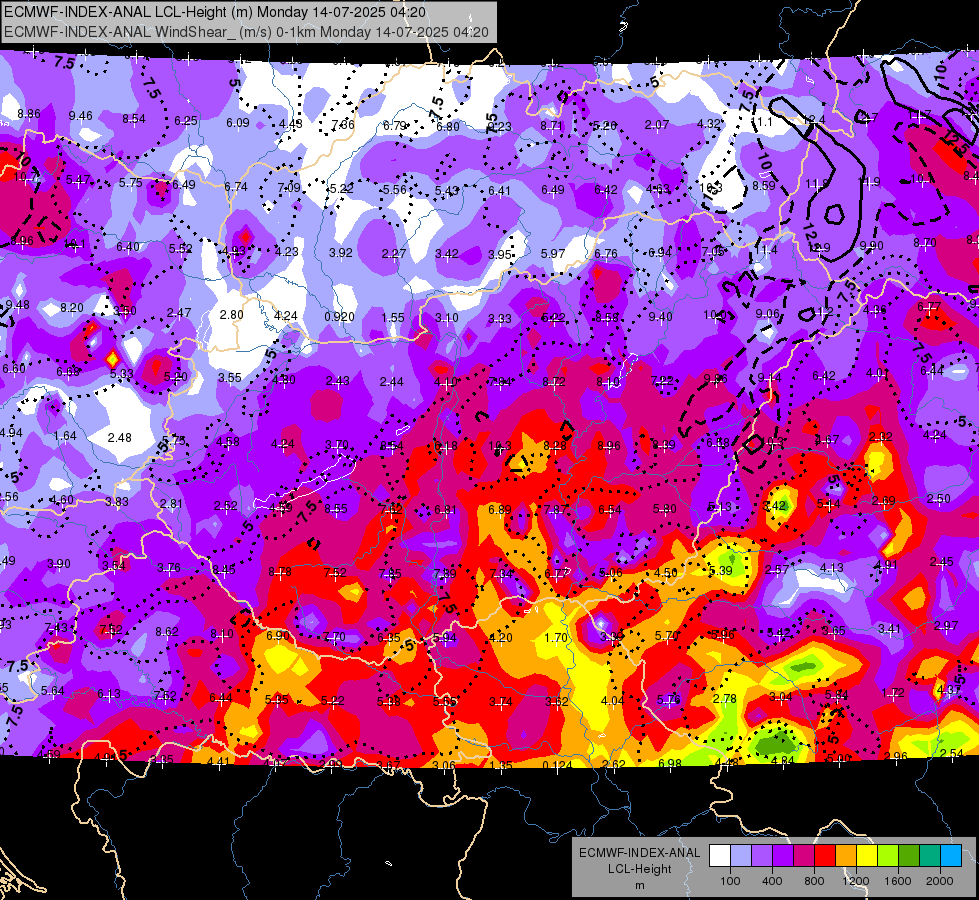979x900 pixels.
Task: Click the wind shear value 3.41
Action: coord(890,628)
